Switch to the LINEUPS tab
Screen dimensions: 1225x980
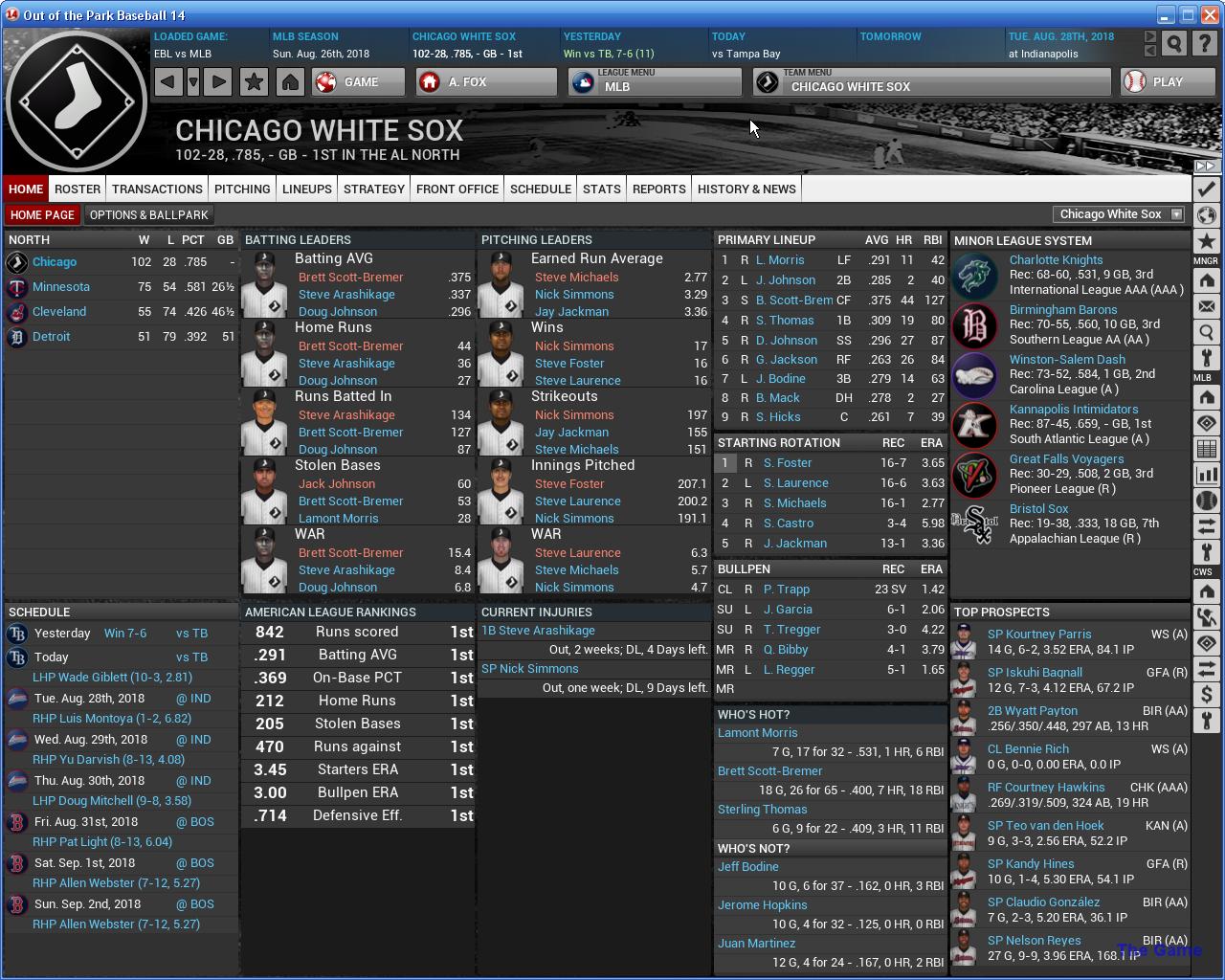point(307,189)
